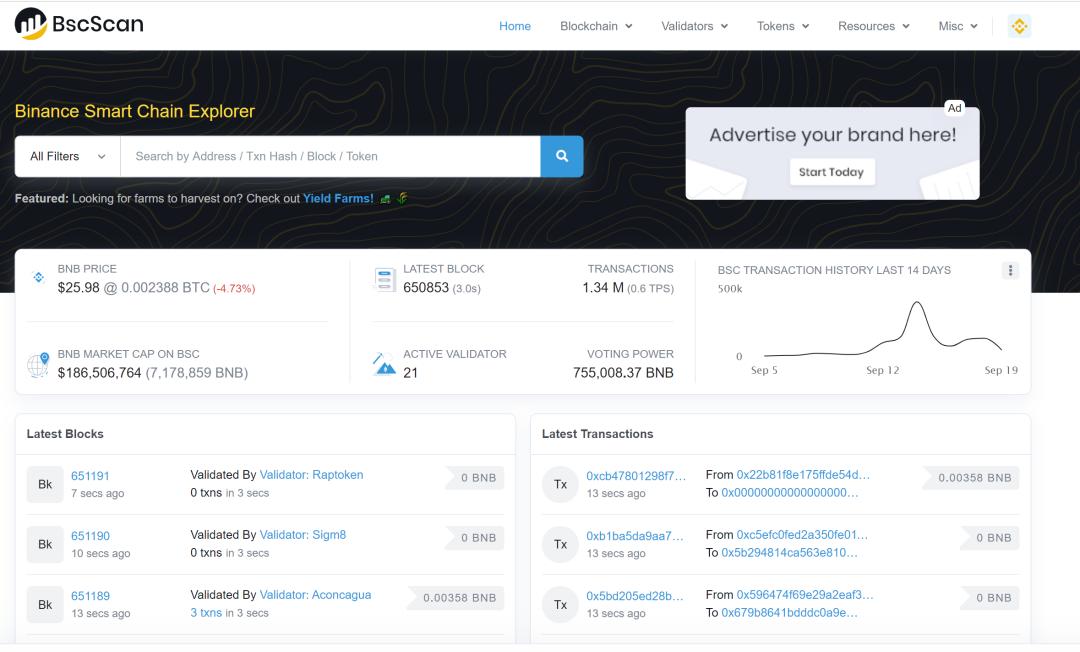1080x652 pixels.
Task: Click the blue search magnifier button
Action: 561,156
